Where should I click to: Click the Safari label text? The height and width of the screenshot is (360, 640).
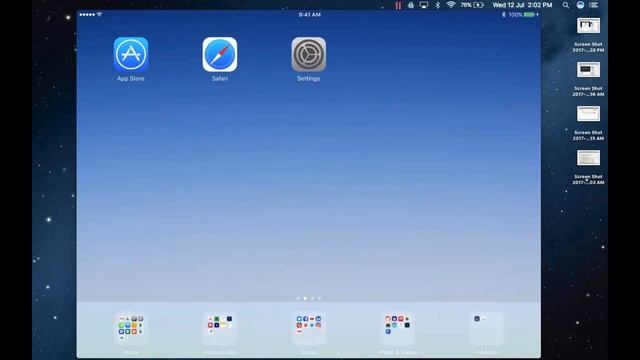[x=220, y=78]
